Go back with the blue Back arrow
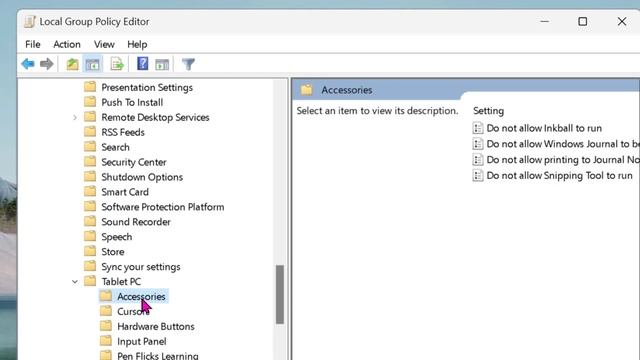 [x=28, y=64]
